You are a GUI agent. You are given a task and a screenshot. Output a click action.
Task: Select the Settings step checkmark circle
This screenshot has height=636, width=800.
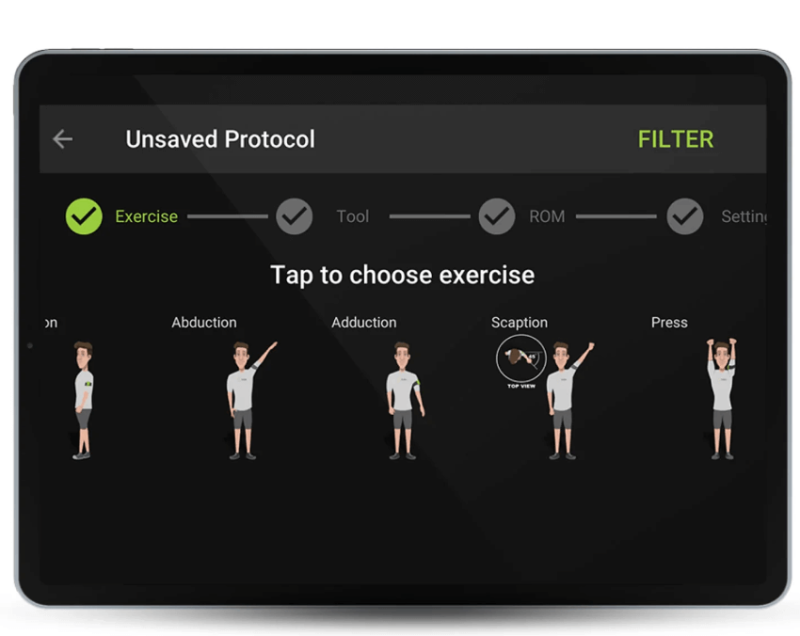(685, 216)
